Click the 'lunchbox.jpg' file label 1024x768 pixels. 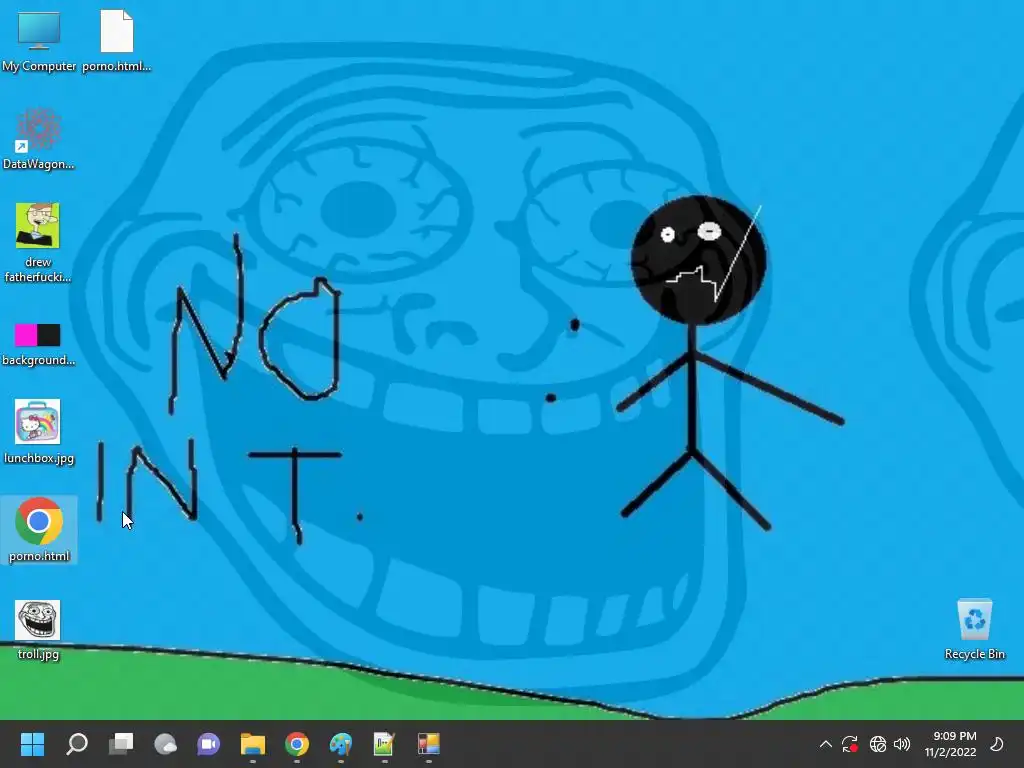39,458
